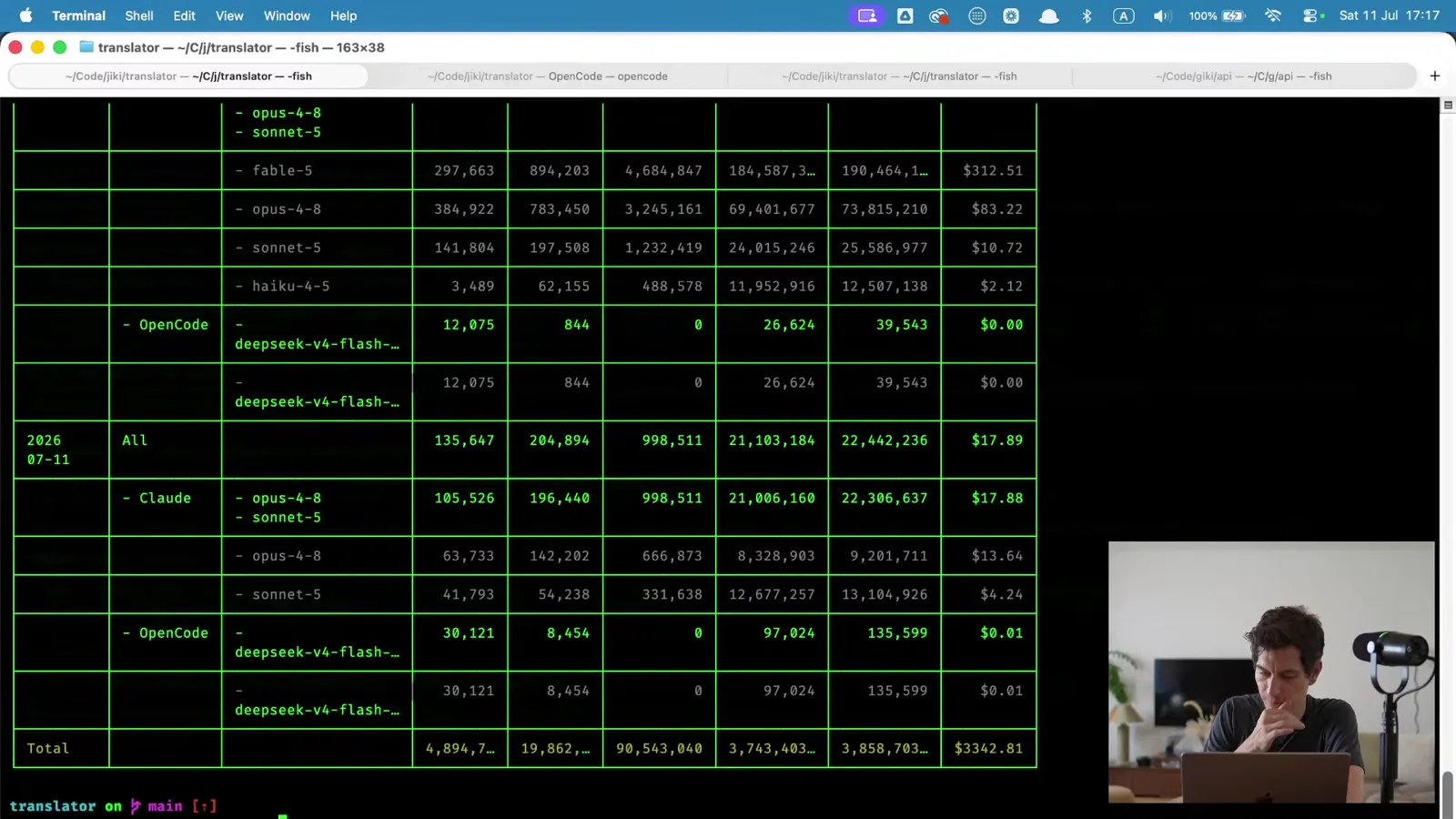Open the Shell menu
This screenshot has height=819, width=1456.
click(138, 15)
